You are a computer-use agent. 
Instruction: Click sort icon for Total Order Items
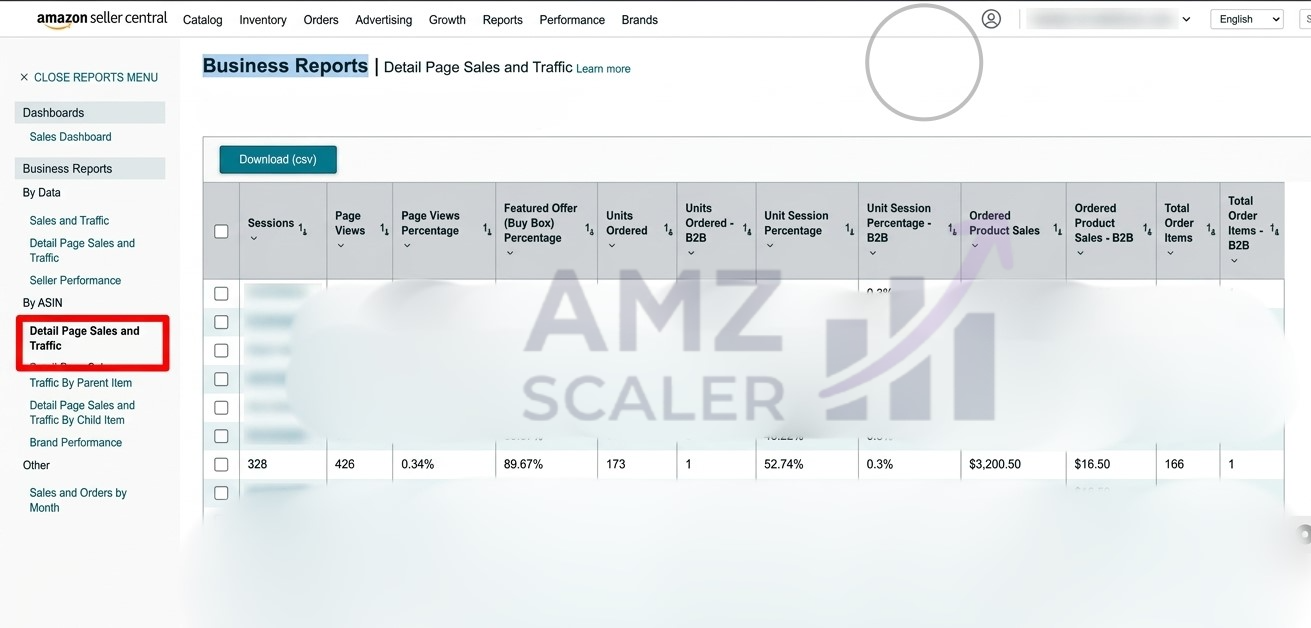tap(1210, 230)
